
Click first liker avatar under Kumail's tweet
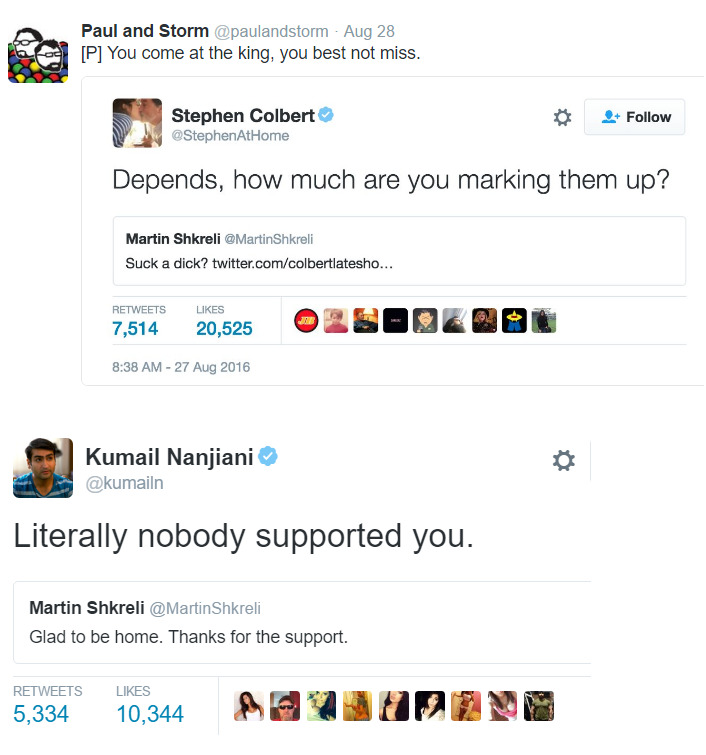(x=249, y=706)
